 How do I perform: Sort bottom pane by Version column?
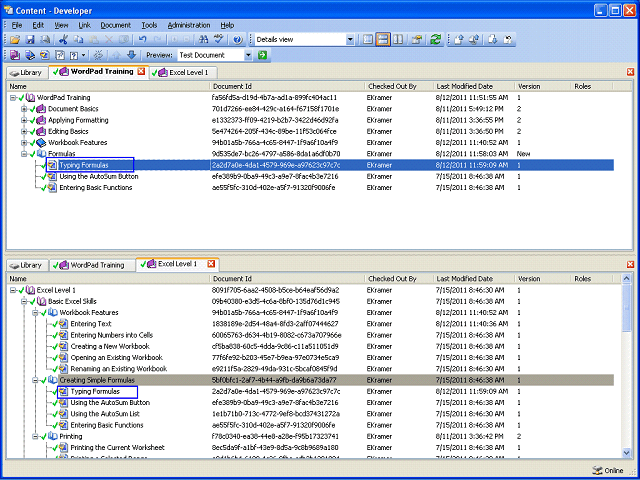pyautogui.click(x=542, y=279)
